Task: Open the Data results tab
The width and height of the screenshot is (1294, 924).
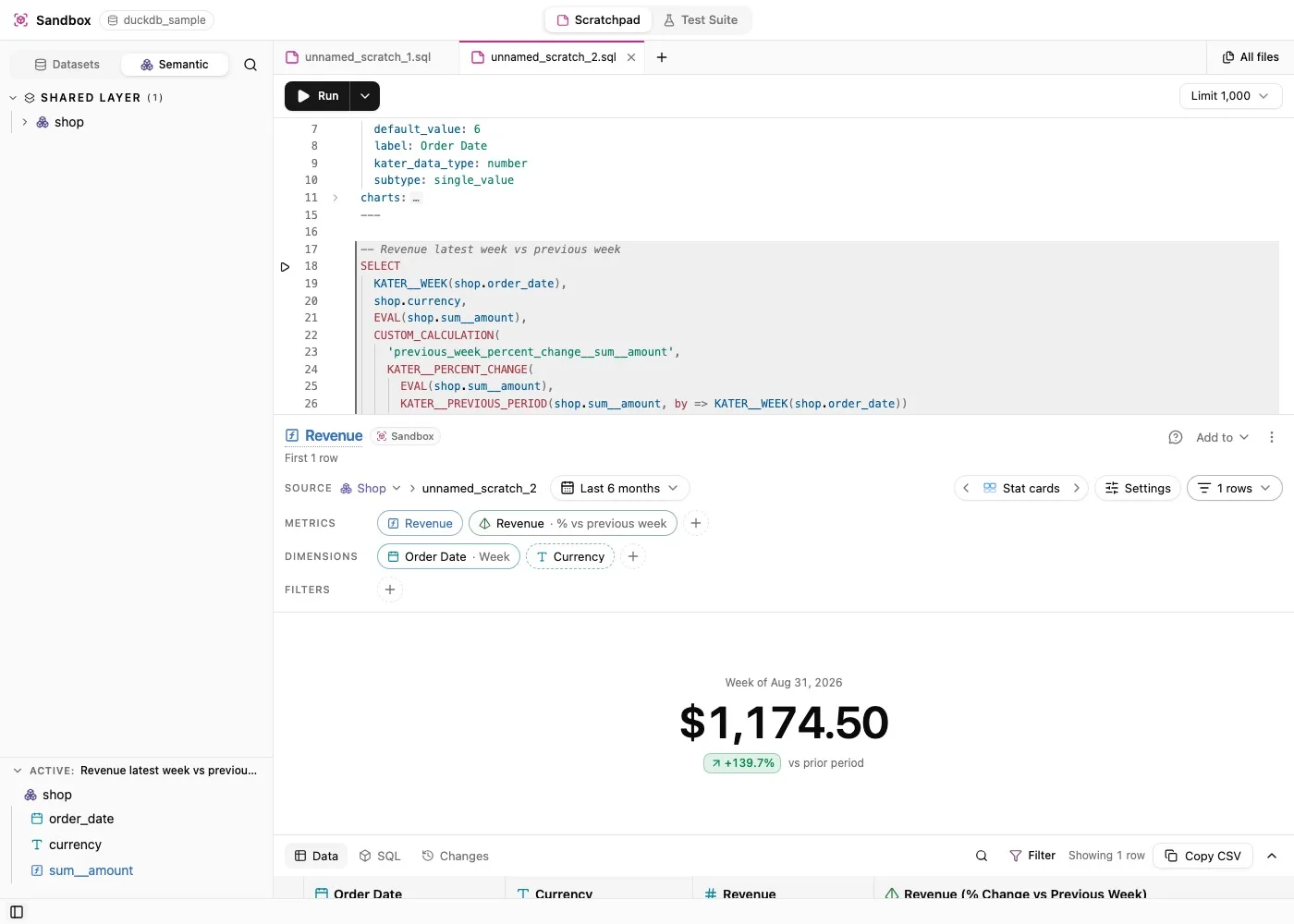Action: click(316, 856)
